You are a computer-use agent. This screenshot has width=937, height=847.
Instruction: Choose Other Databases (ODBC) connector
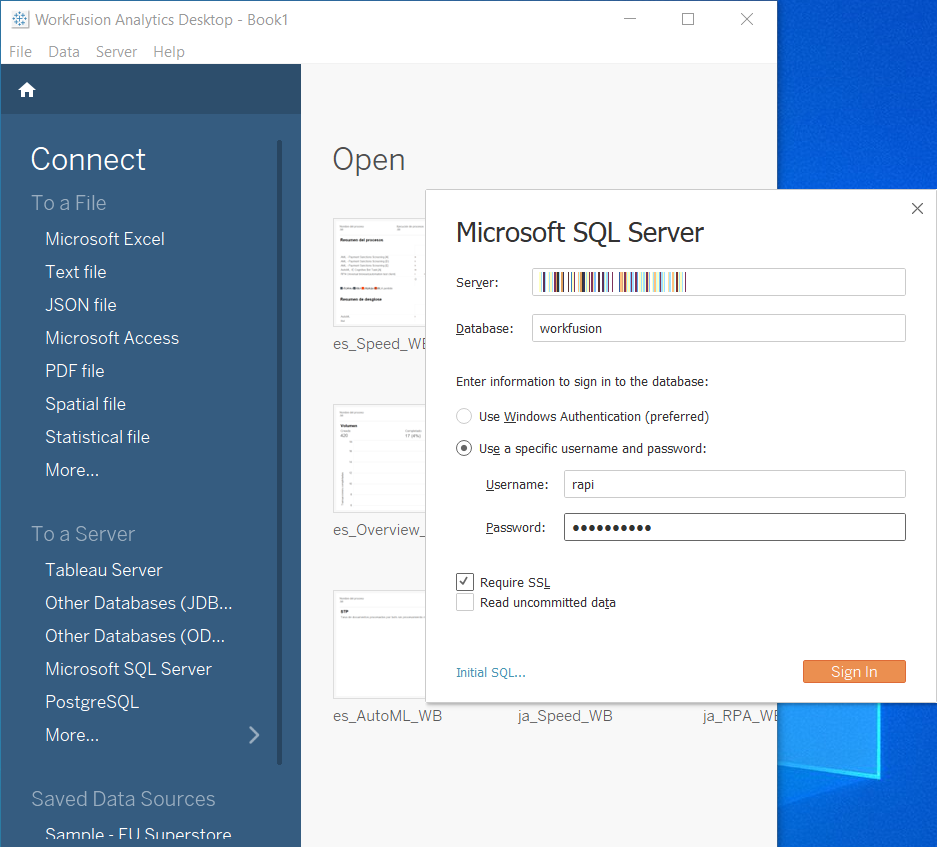click(135, 636)
